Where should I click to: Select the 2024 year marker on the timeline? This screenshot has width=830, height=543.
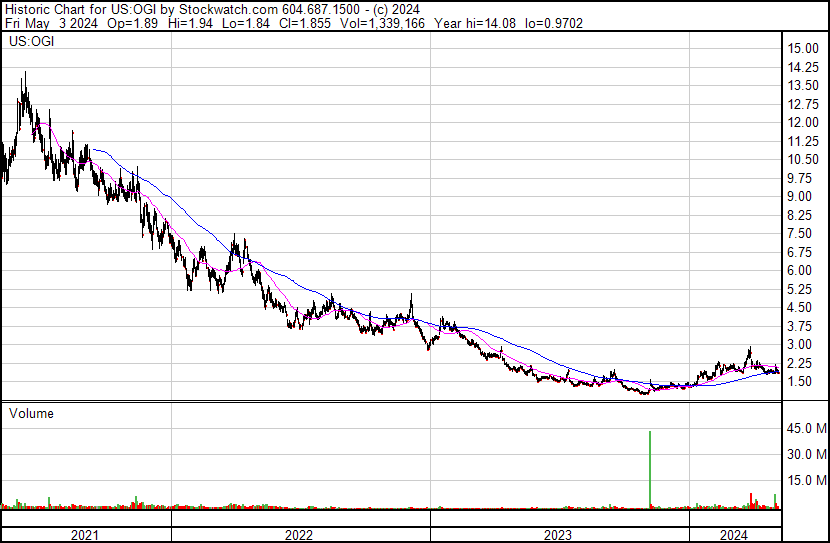point(733,535)
